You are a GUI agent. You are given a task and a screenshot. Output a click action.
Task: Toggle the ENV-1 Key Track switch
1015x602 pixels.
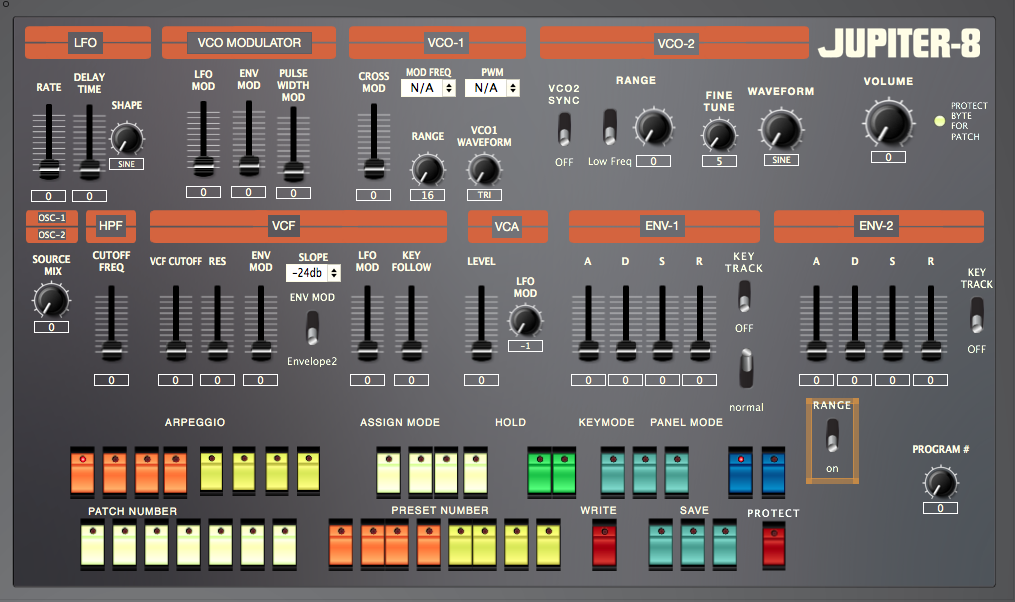click(x=744, y=296)
